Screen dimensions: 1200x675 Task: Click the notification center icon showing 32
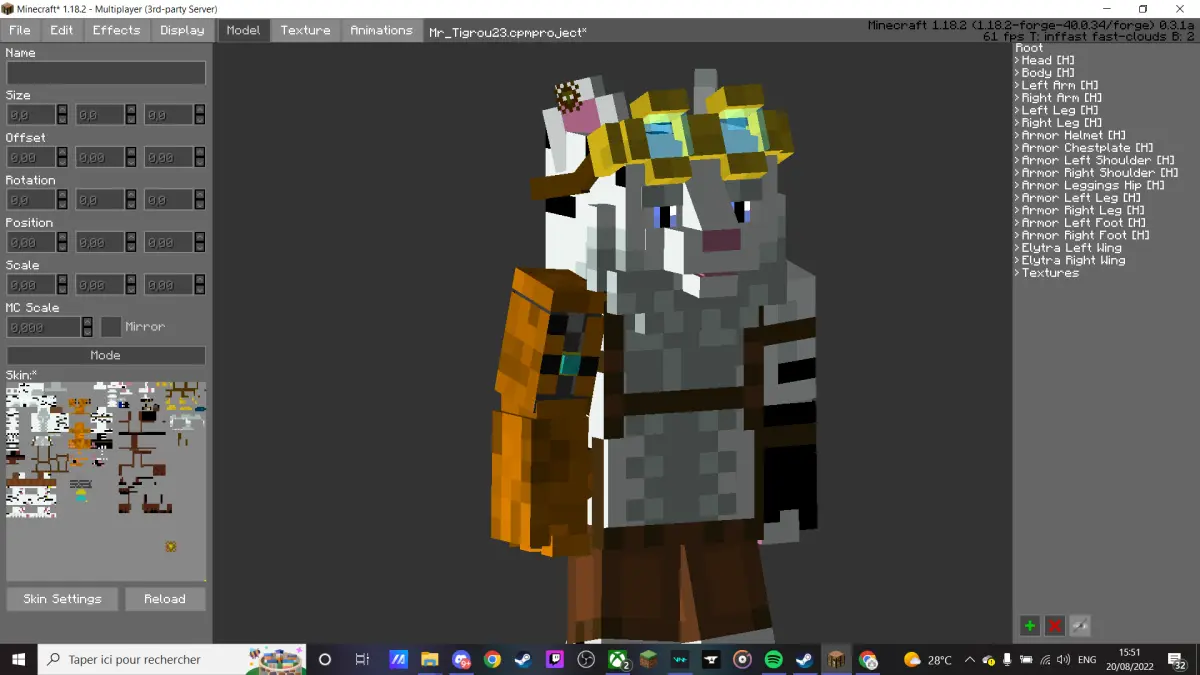[1179, 660]
